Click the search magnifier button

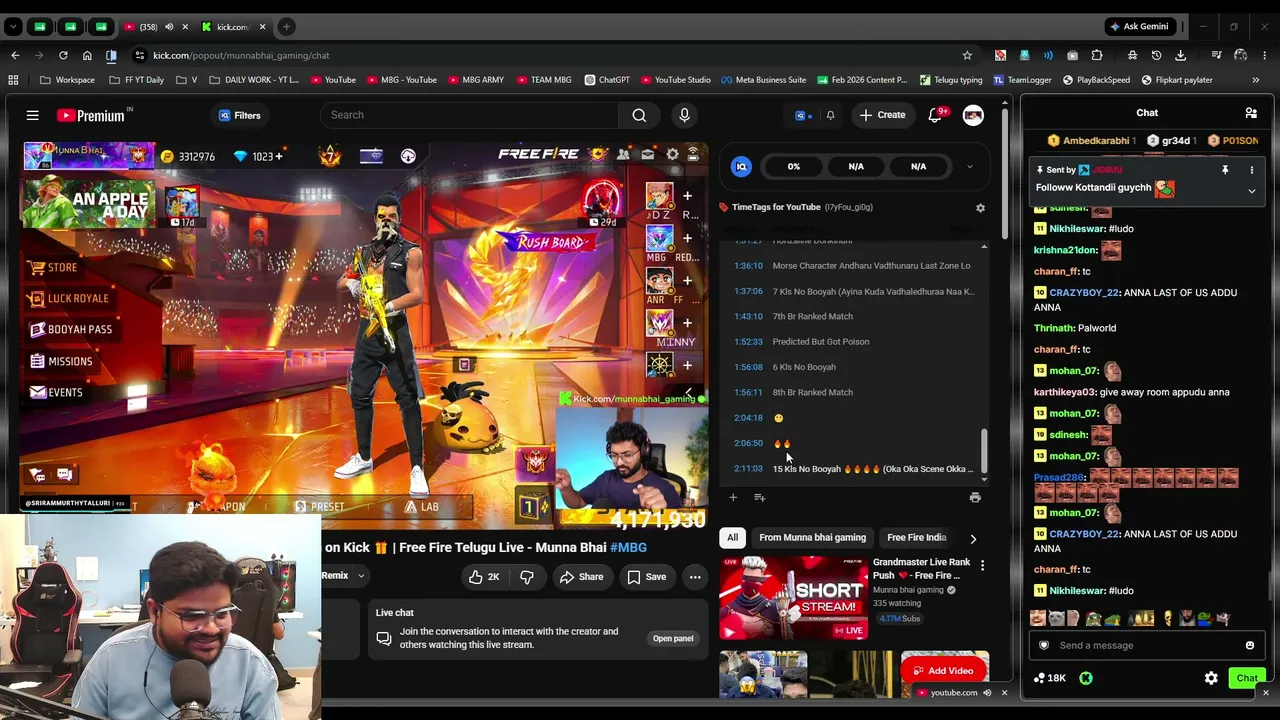(x=639, y=115)
